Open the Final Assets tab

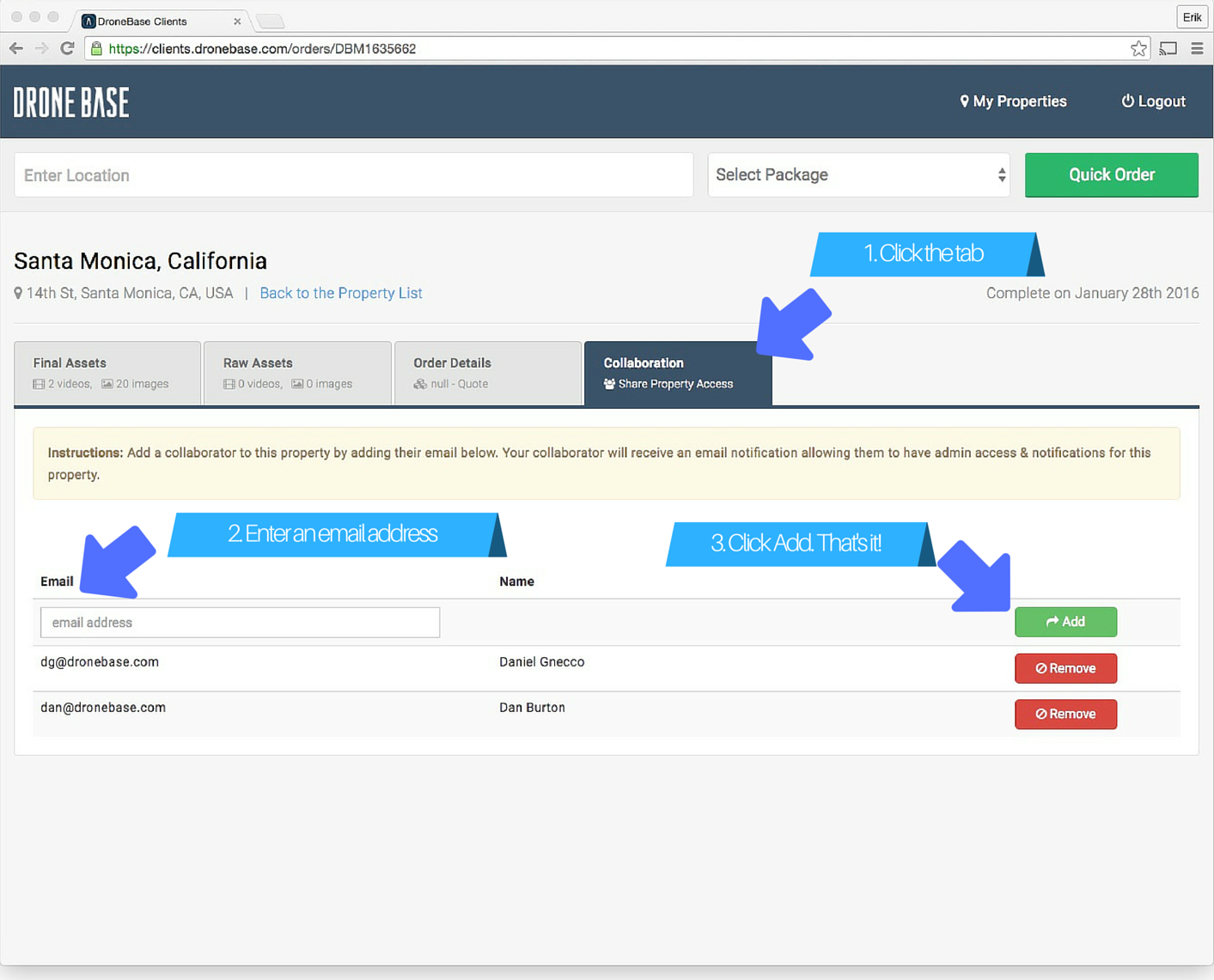(x=107, y=373)
